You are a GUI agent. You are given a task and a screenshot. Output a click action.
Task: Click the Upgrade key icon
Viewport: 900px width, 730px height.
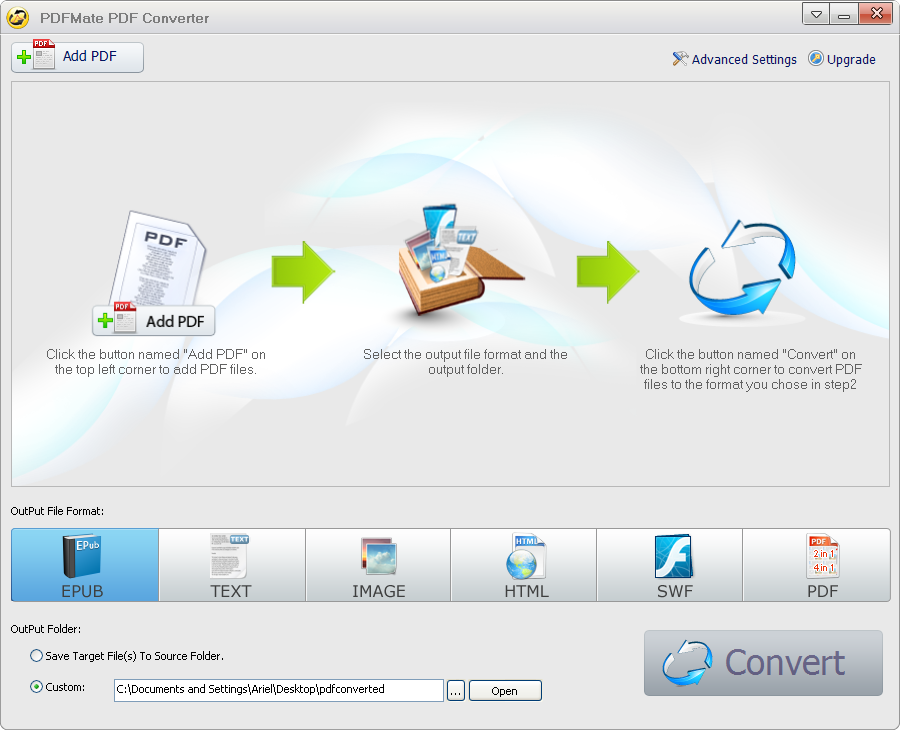(816, 58)
